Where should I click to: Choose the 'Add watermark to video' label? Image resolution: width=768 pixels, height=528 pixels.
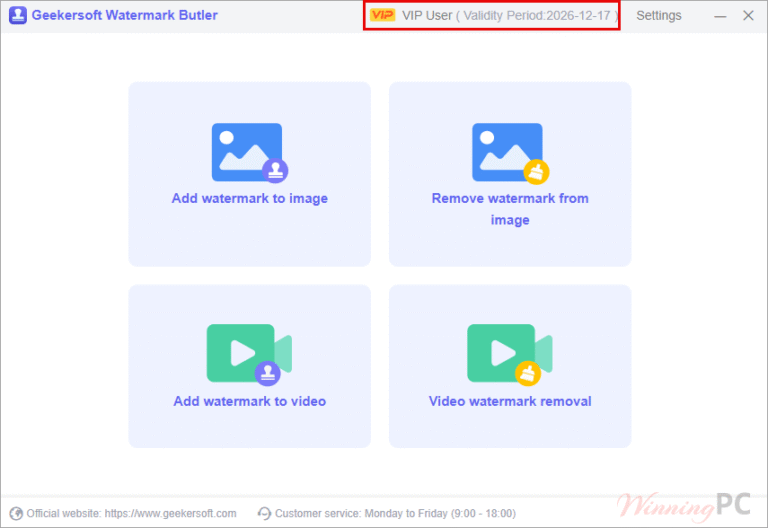pos(249,401)
